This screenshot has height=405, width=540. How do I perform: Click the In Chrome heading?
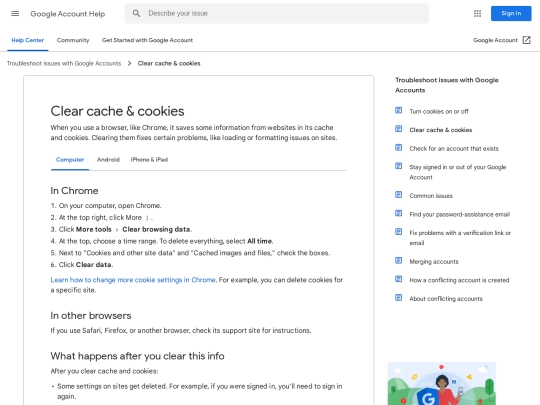(x=74, y=191)
